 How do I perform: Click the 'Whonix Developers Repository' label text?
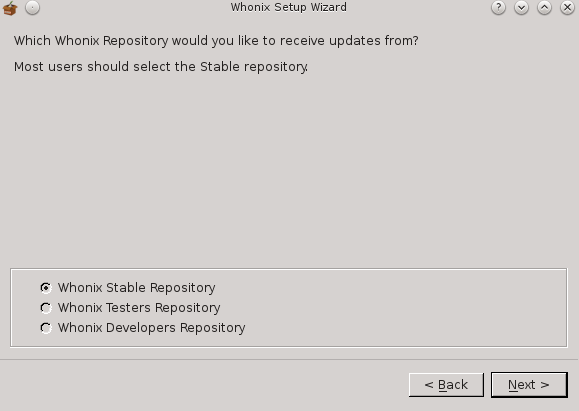point(152,328)
